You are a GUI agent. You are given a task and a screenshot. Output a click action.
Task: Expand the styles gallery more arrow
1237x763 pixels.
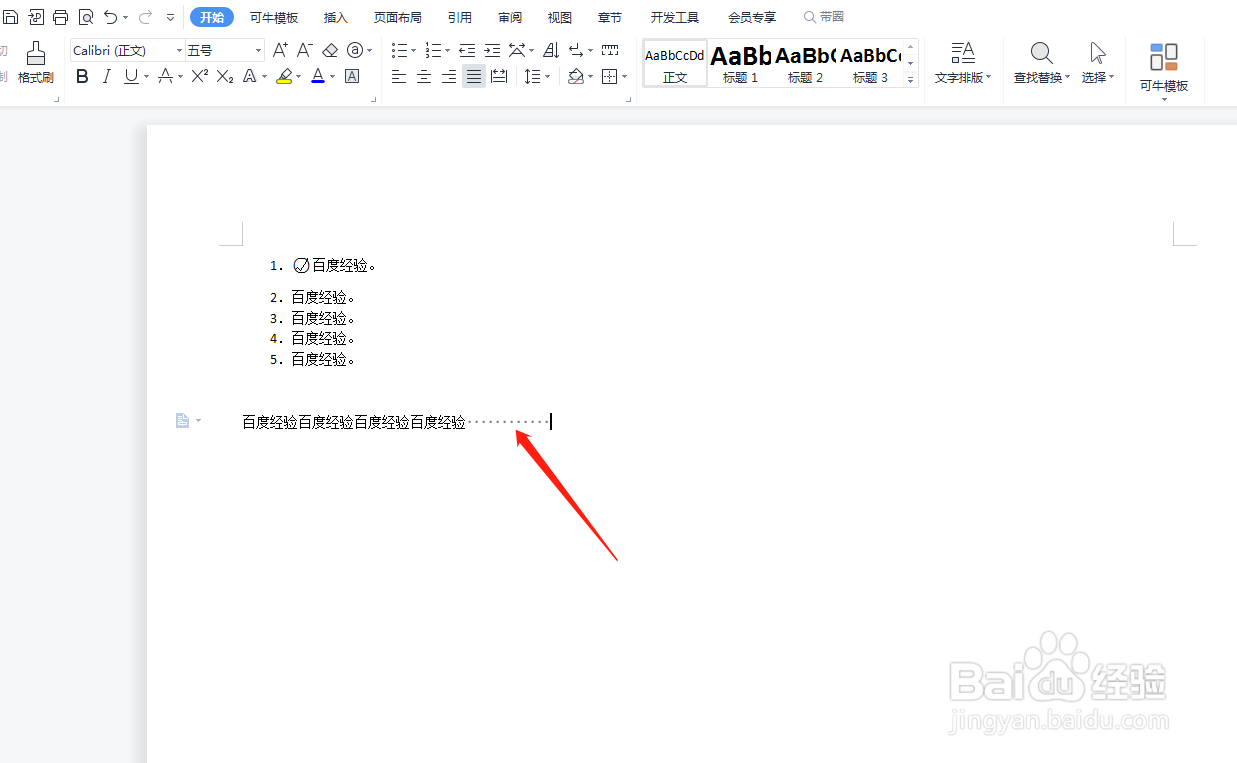(911, 79)
